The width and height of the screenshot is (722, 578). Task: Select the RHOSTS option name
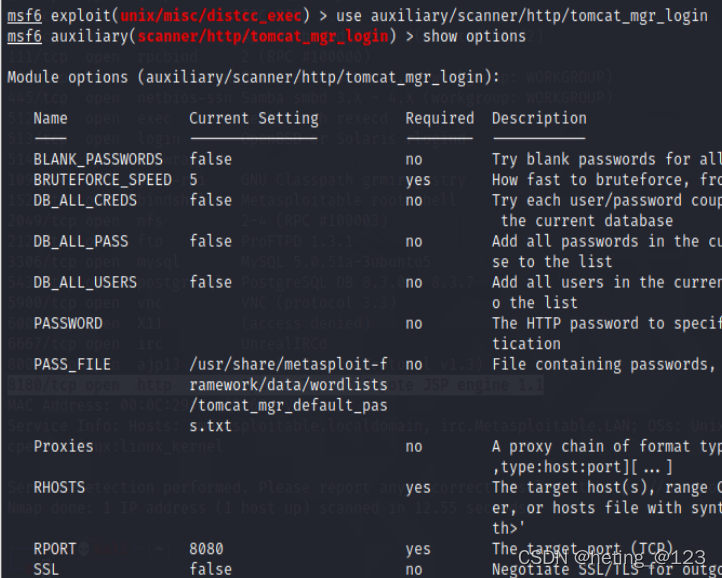[59, 487]
